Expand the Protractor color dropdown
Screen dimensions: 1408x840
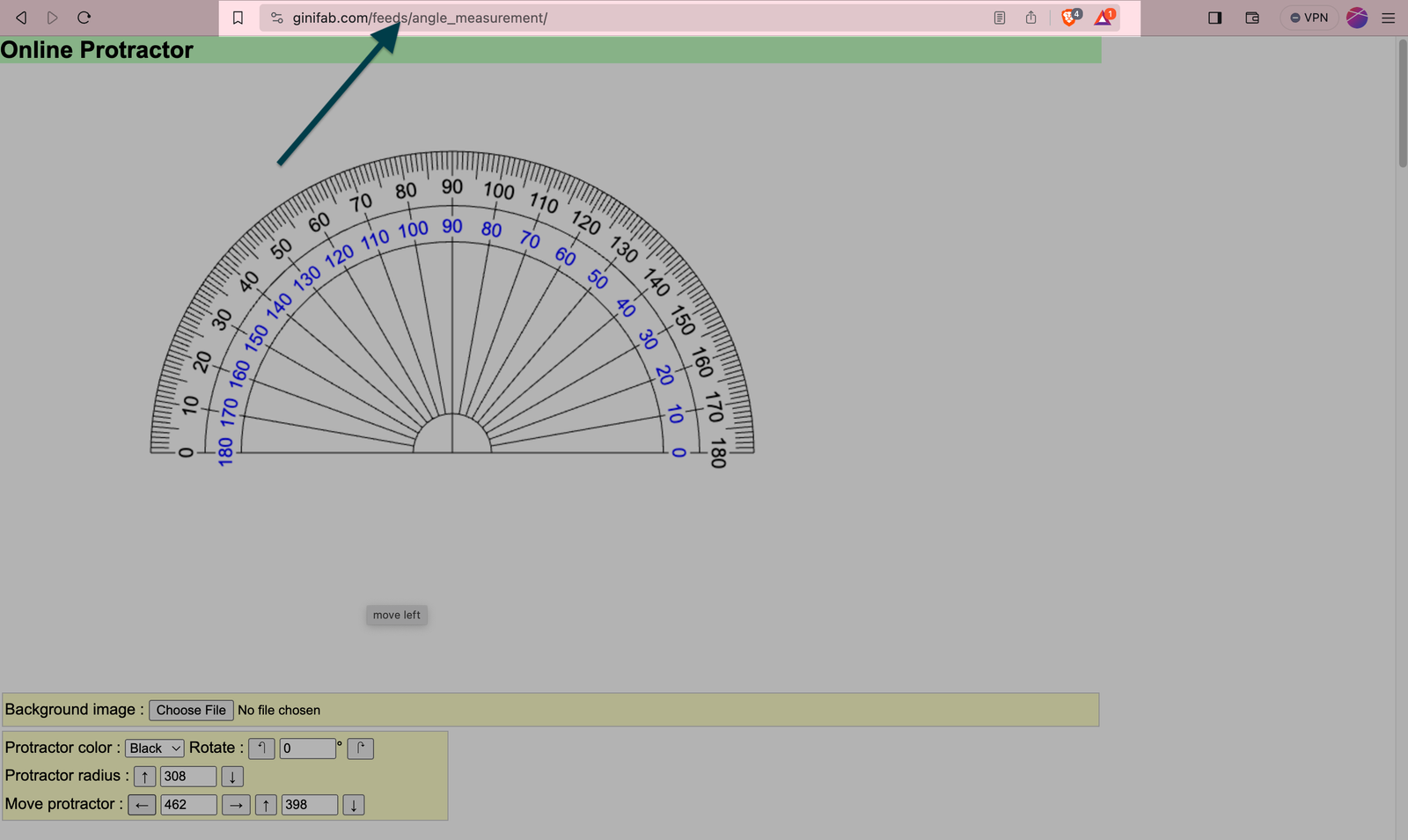point(155,749)
